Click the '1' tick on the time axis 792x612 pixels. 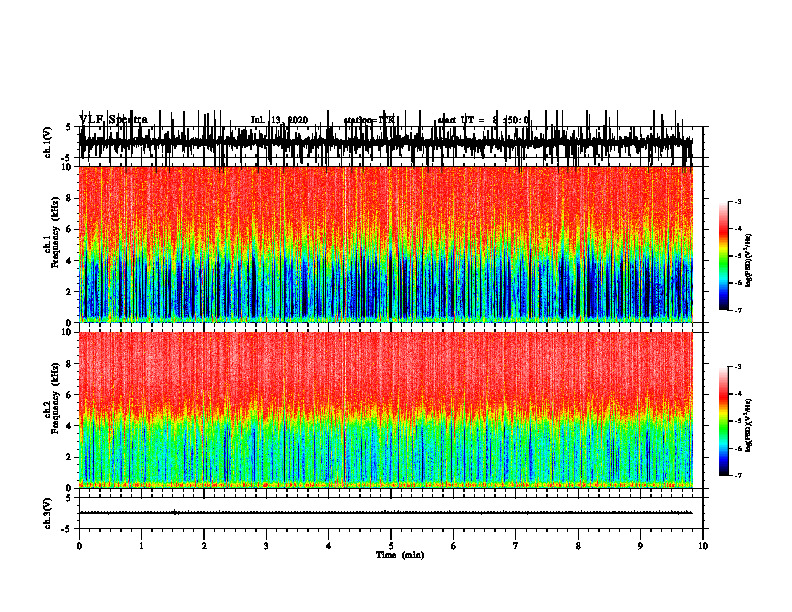coord(141,546)
